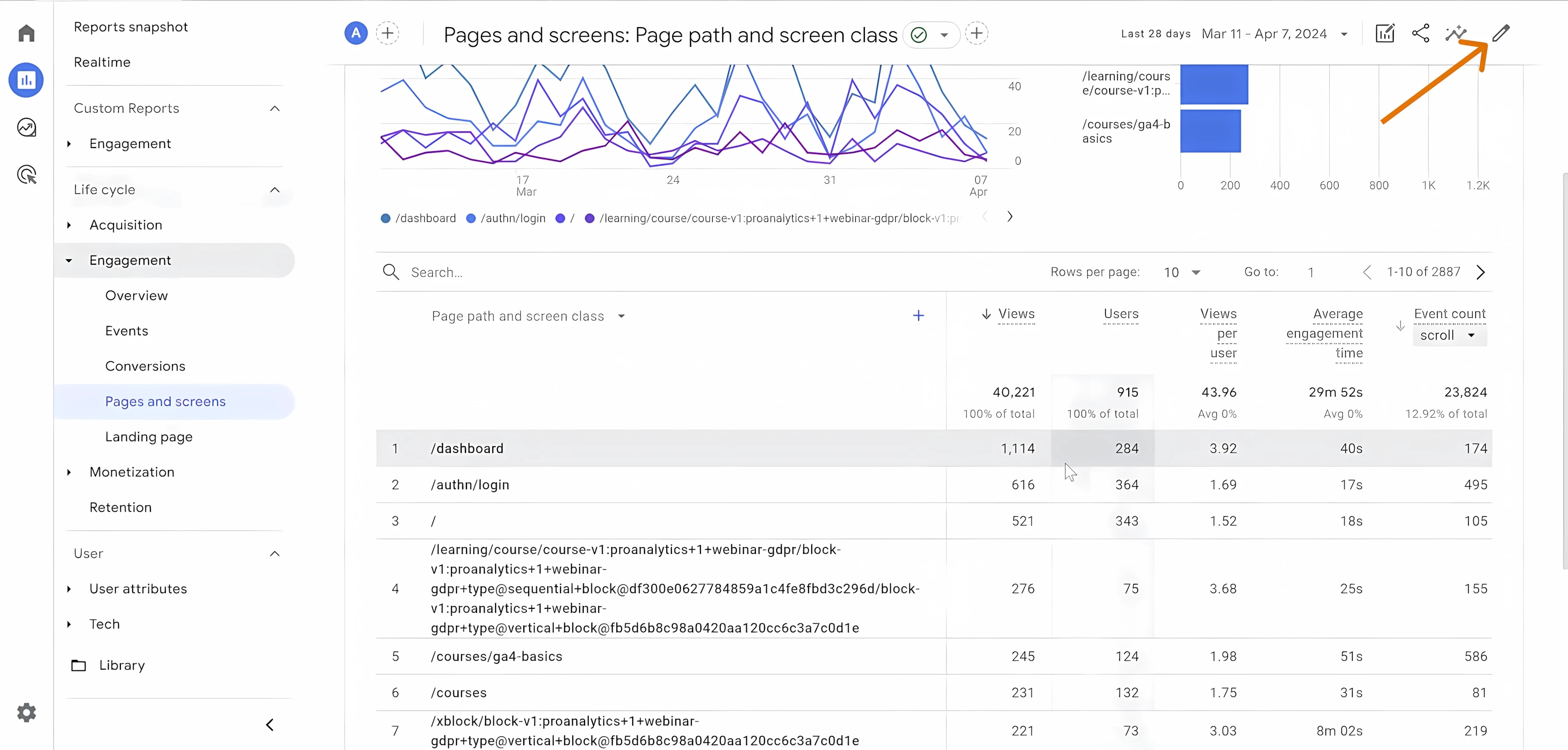Open the Conversions report
This screenshot has height=750, width=1568.
coord(145,366)
